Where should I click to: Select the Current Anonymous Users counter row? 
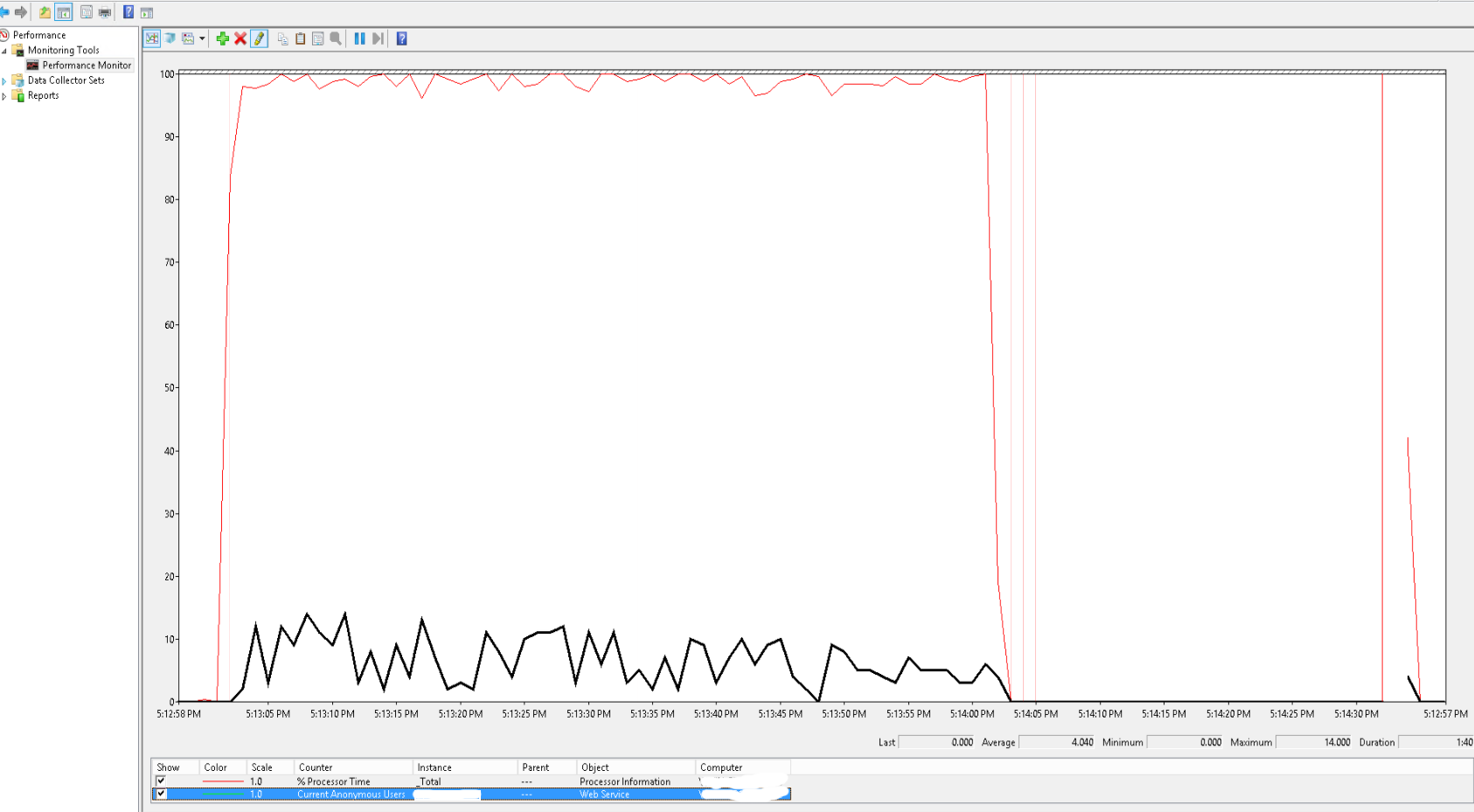pyautogui.click(x=471, y=794)
